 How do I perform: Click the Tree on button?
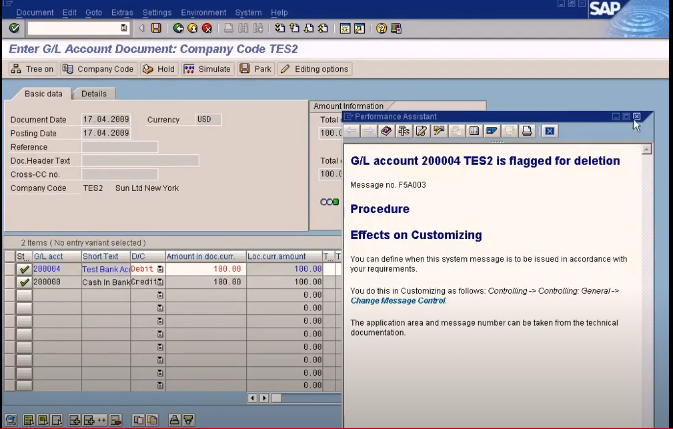point(32,69)
